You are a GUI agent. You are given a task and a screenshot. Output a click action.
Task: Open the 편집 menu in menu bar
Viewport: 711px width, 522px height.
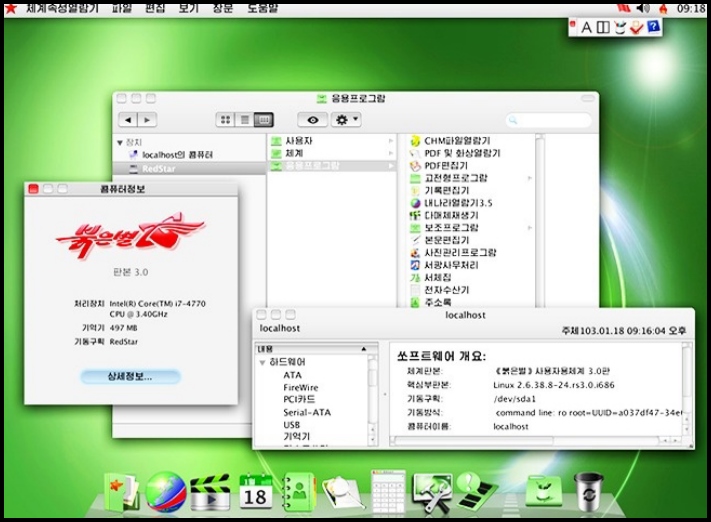pyautogui.click(x=155, y=8)
